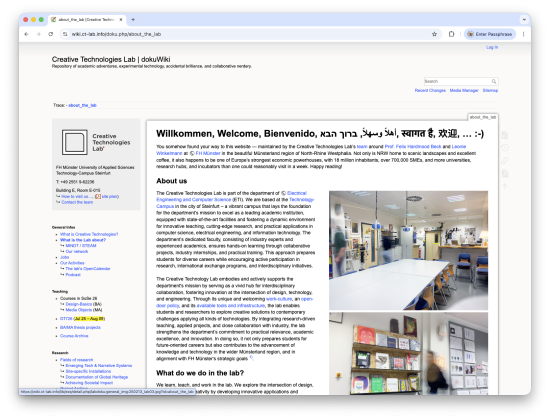The image size is (550, 420).
Task: Open Chrome three-dot menu
Action: (523, 34)
